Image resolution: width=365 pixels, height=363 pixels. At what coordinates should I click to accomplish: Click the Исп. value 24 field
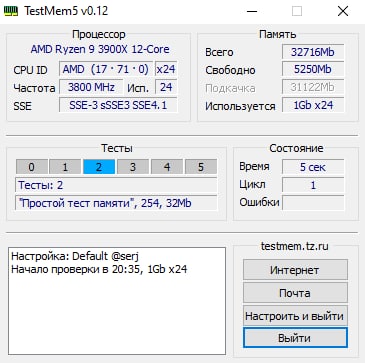[x=166, y=87]
